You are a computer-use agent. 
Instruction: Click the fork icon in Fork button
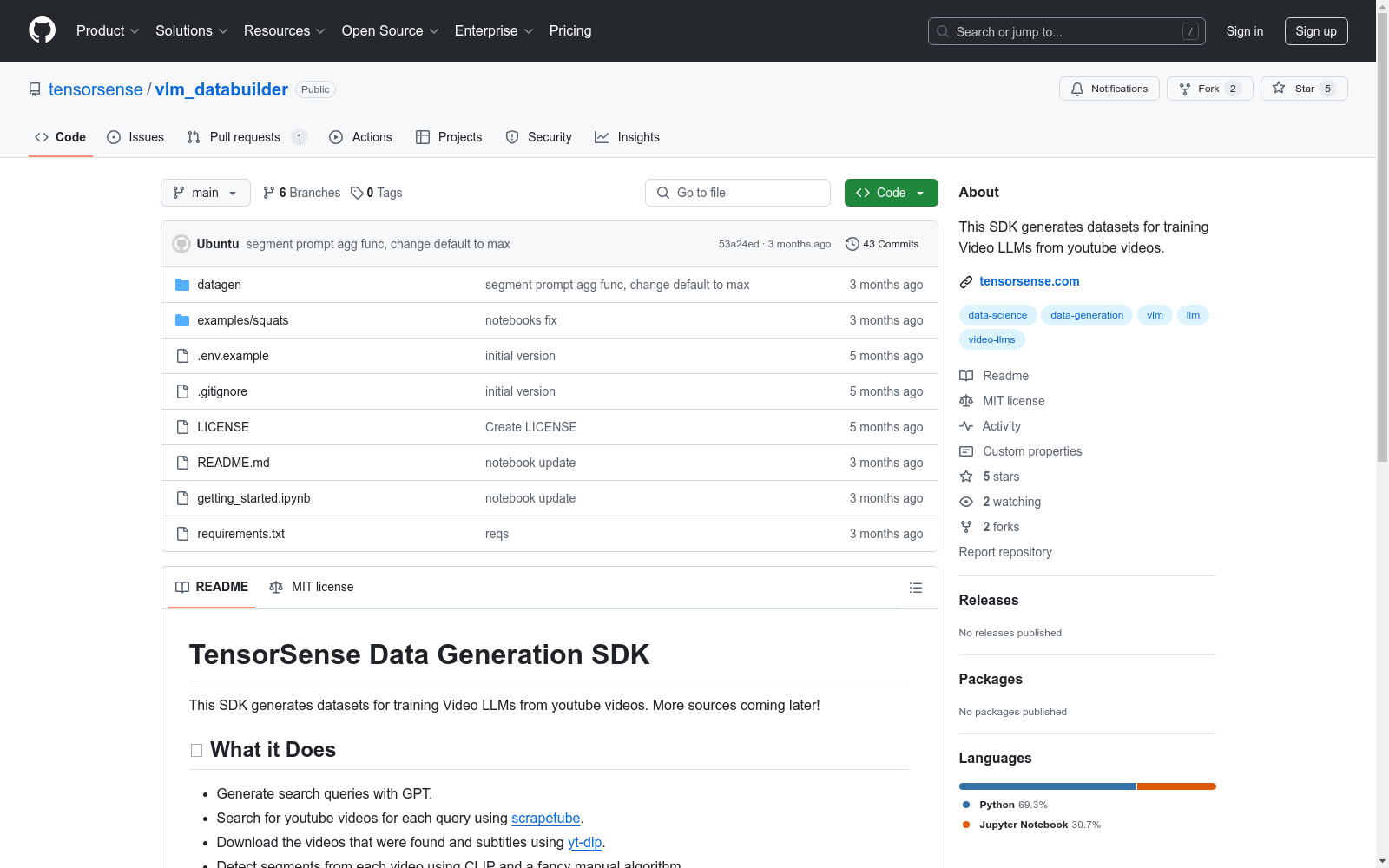coord(1185,89)
